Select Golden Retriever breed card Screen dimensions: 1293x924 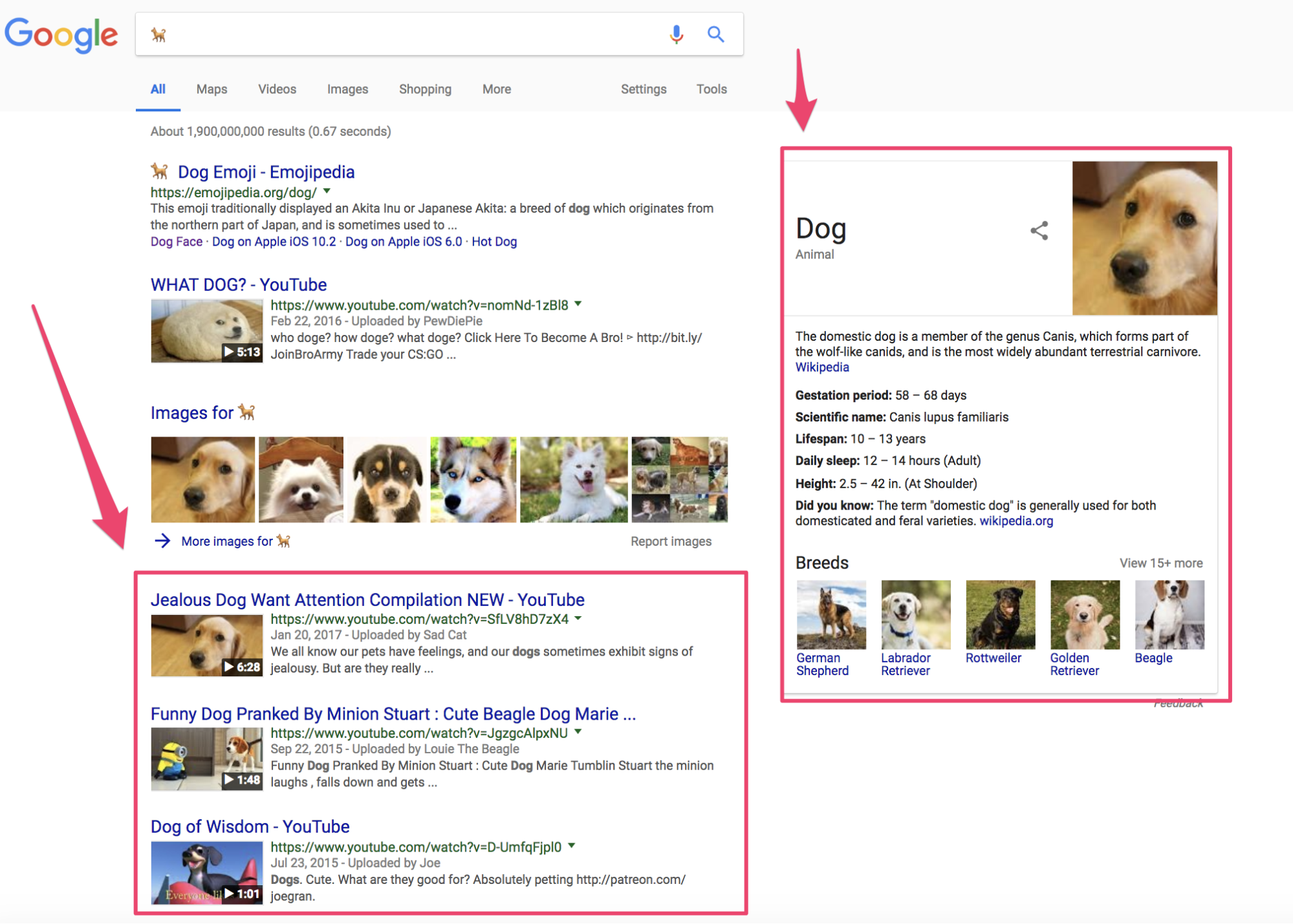(1085, 629)
